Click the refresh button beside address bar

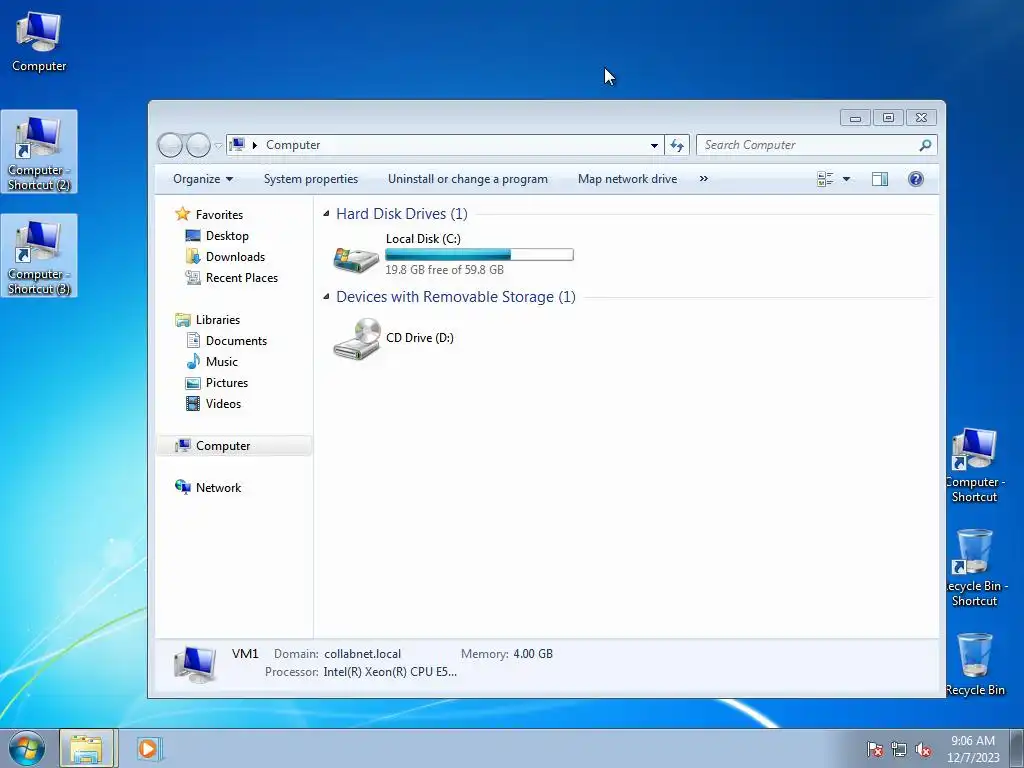(x=677, y=146)
